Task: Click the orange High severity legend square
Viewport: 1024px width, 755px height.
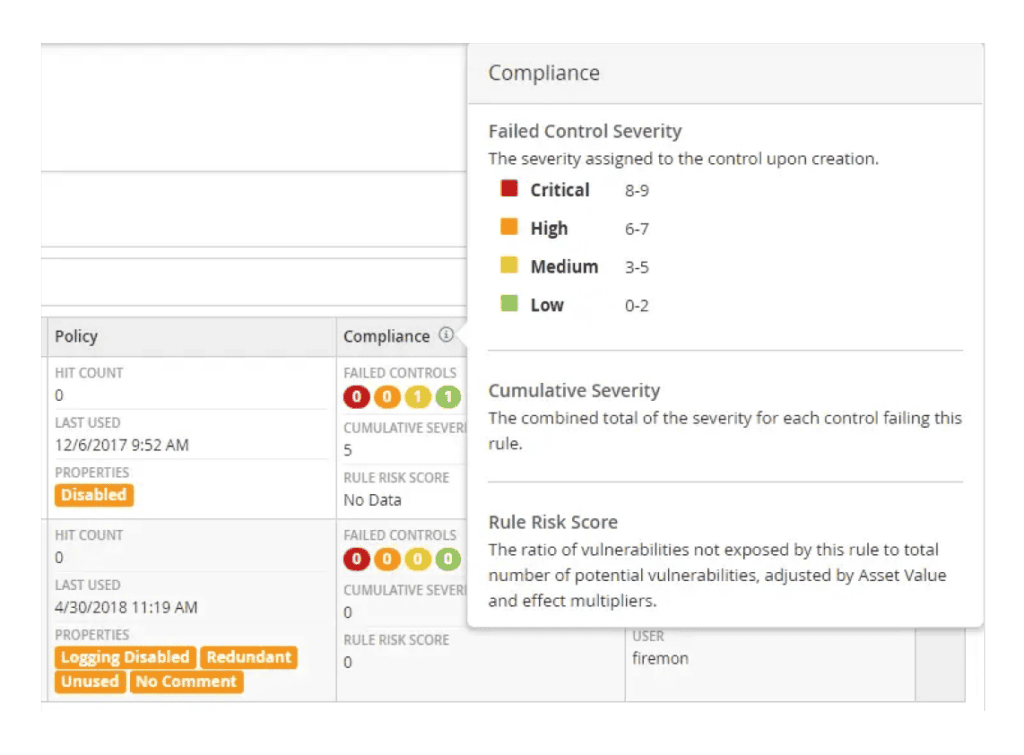Action: click(508, 227)
